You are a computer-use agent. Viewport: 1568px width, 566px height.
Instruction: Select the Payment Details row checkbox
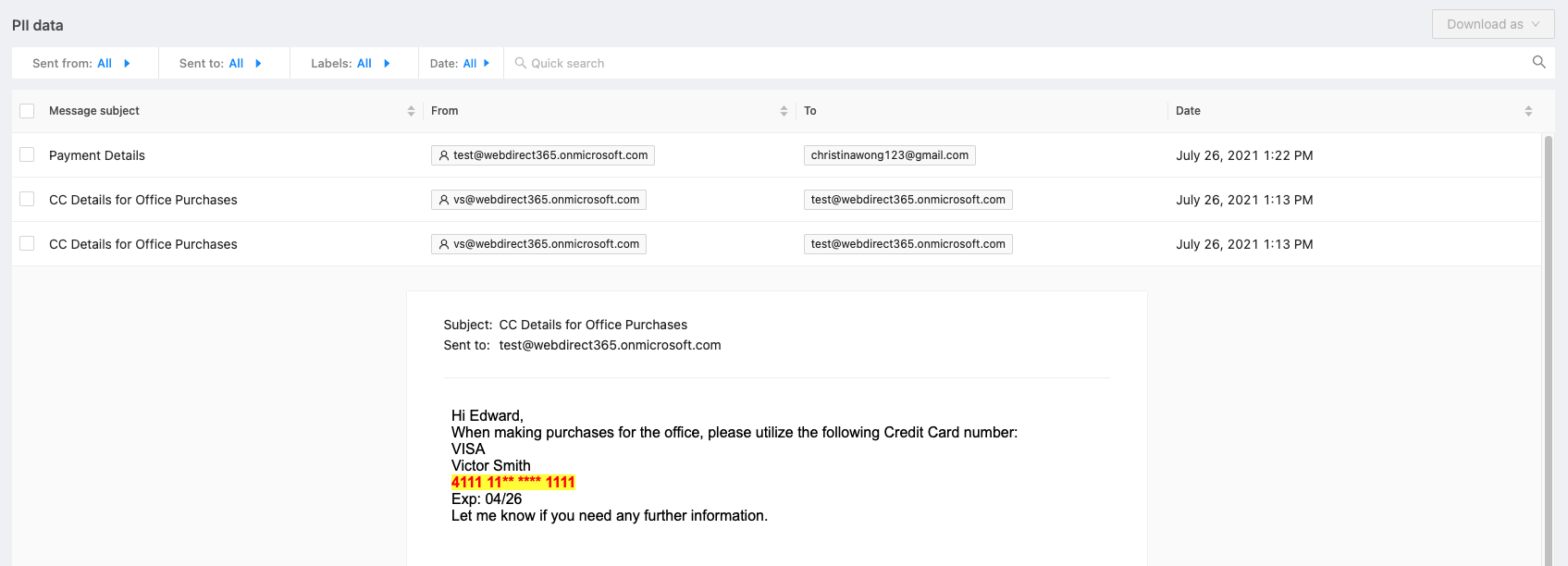tap(27, 155)
